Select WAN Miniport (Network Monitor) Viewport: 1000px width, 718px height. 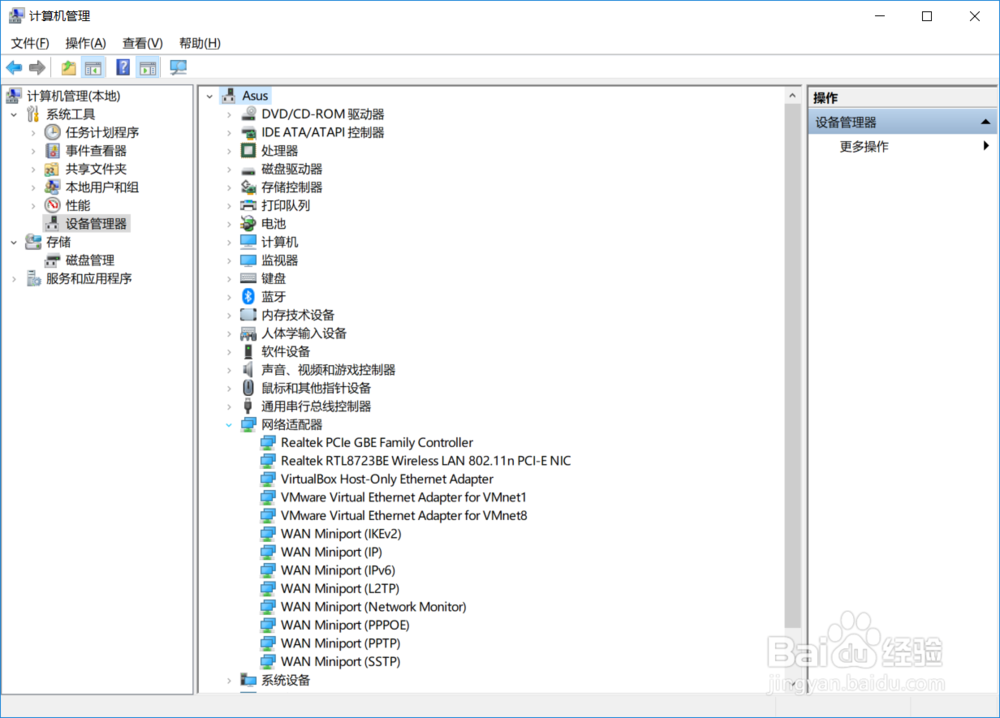tap(373, 607)
